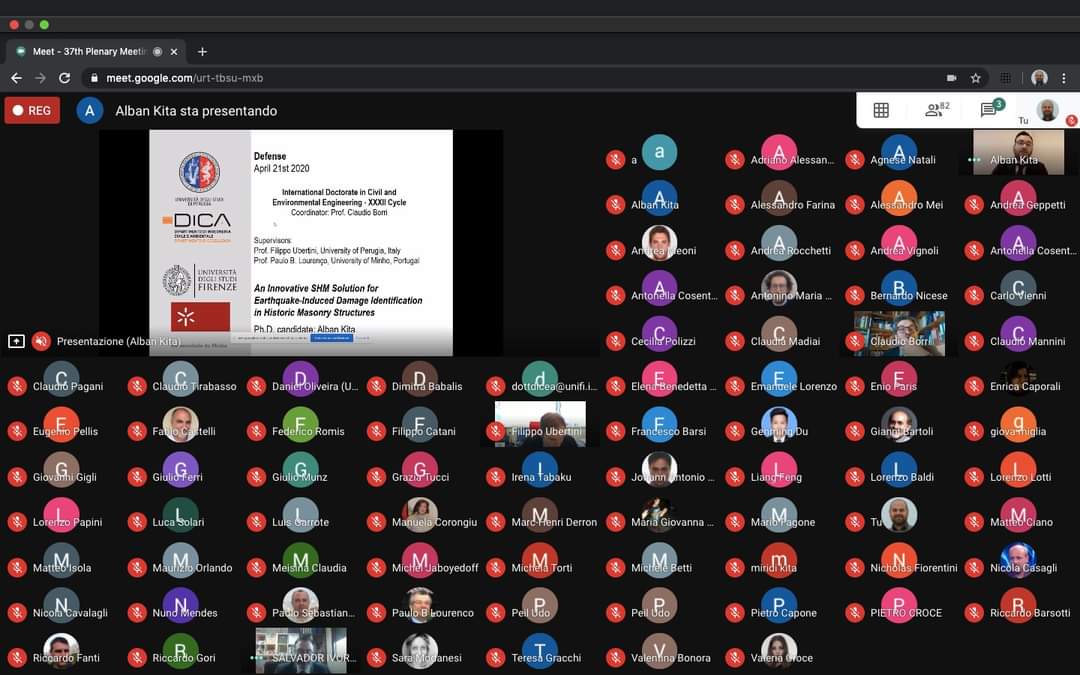
Task: Close the Meet browser tab
Action: [x=174, y=51]
